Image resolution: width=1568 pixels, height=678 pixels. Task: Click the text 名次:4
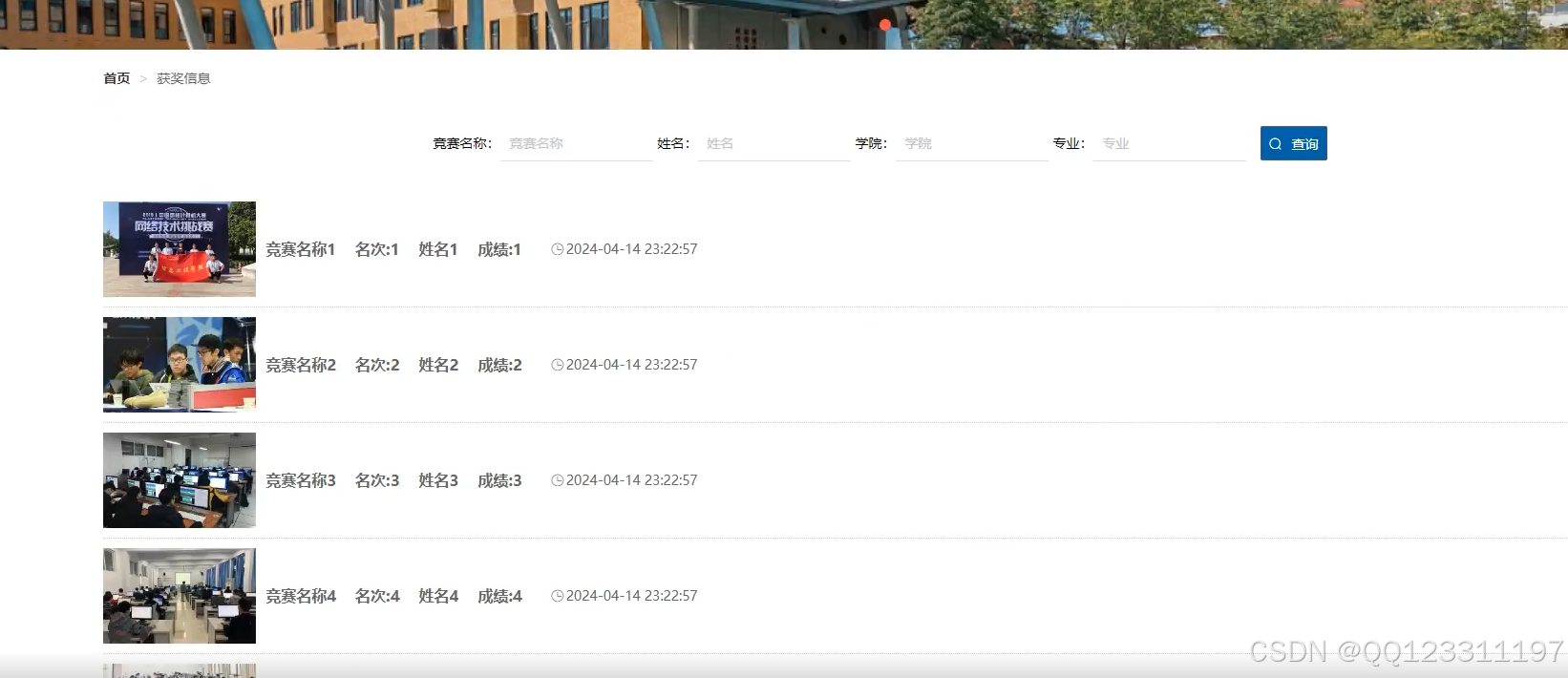click(x=377, y=596)
